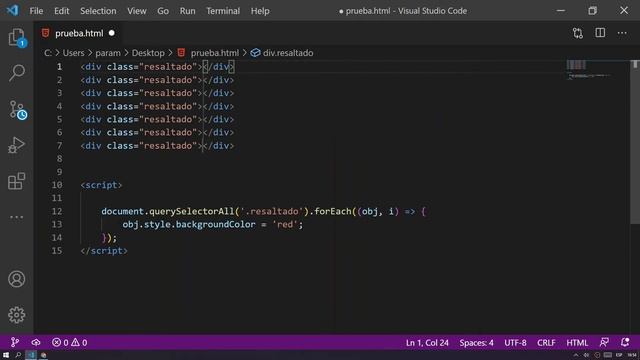Image resolution: width=640 pixels, height=360 pixels.
Task: Open the Selection menu
Action: (98, 11)
